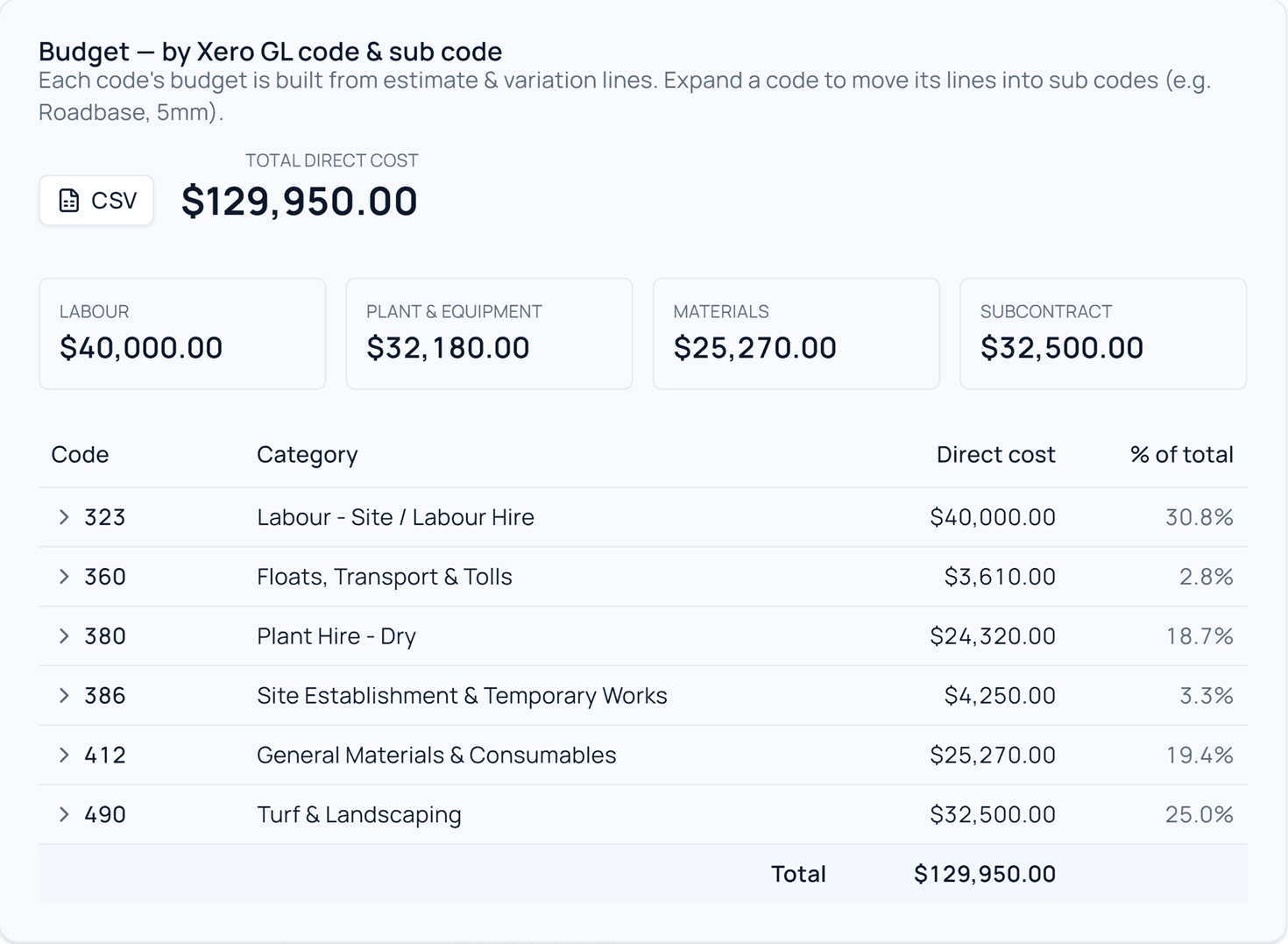Screen dimensions: 1288x944
Task: Click the CSV file icon
Action: 69,201
